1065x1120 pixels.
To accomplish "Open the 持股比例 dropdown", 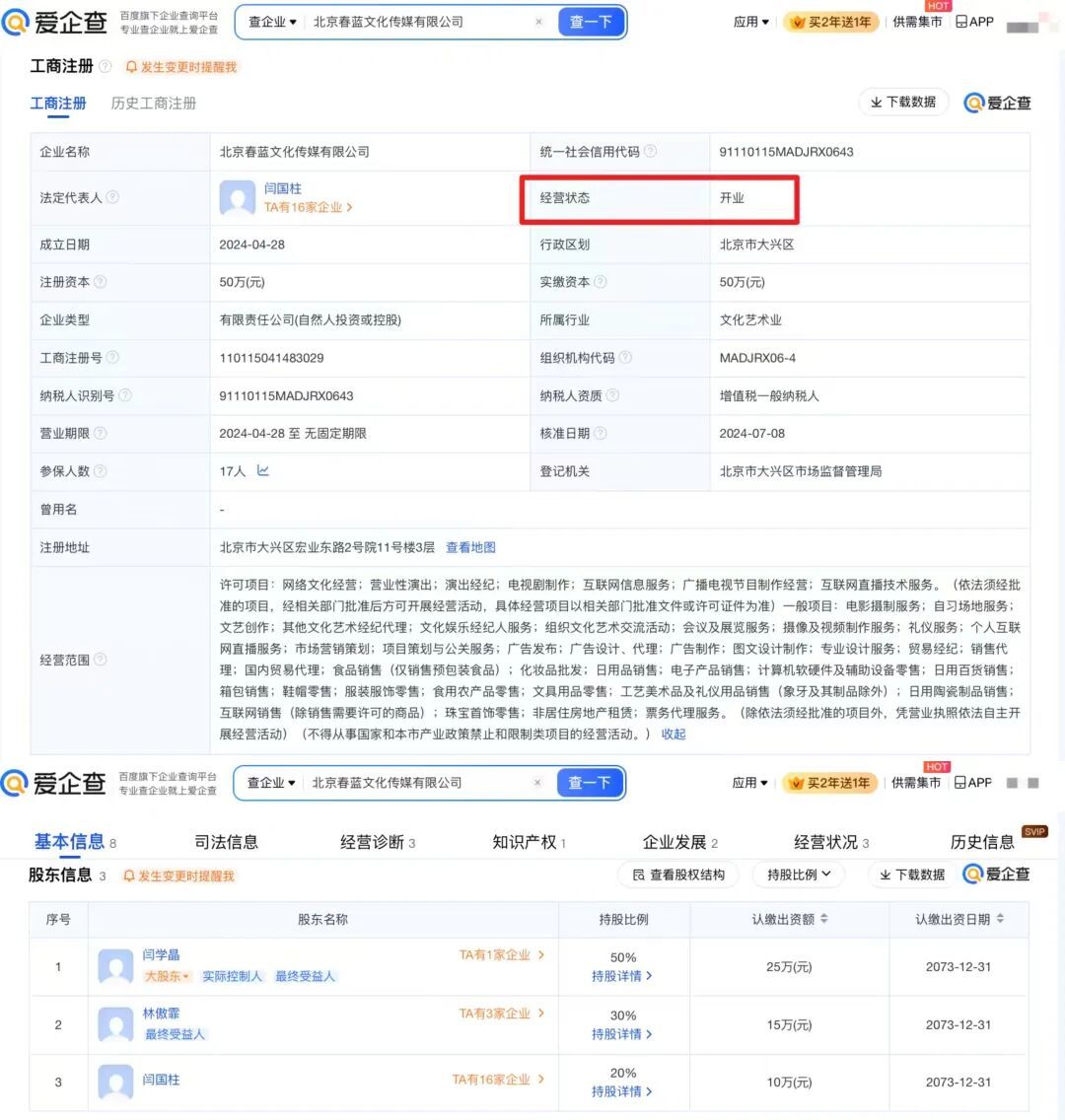I will point(798,874).
